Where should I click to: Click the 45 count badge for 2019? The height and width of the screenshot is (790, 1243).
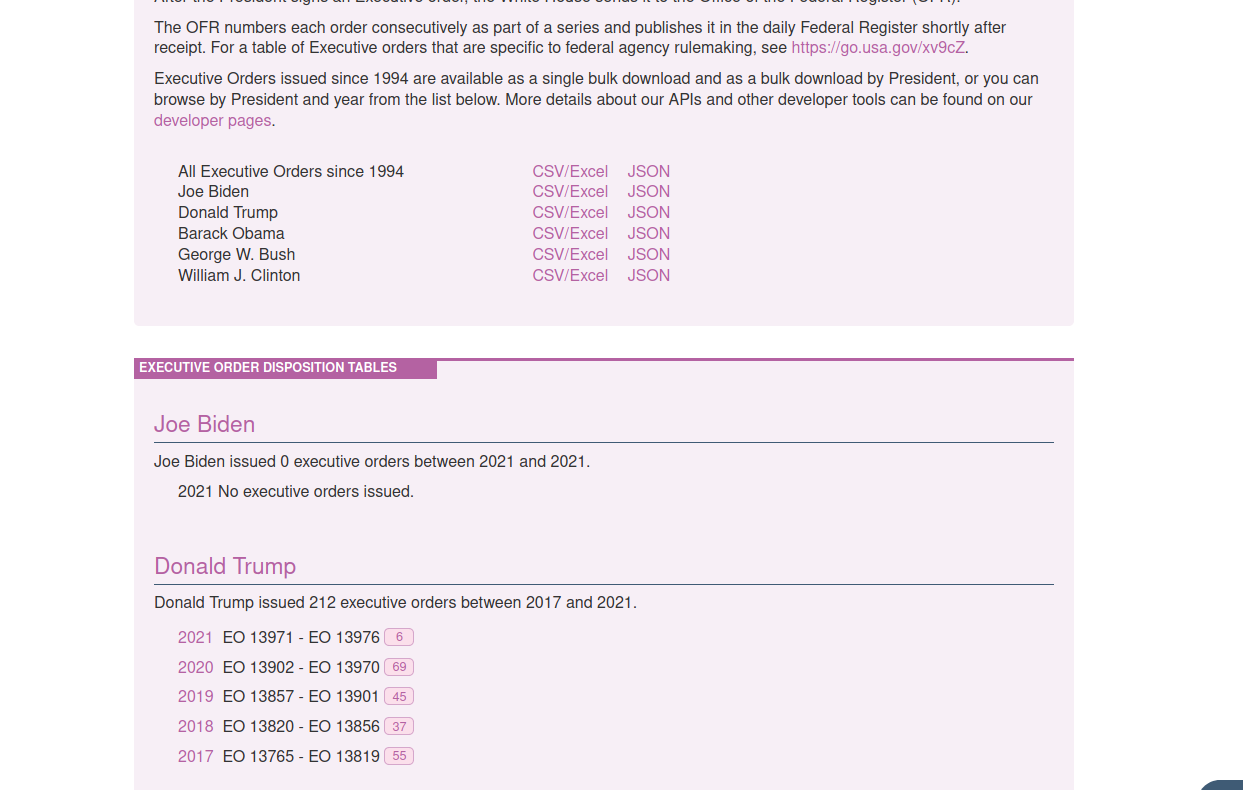pos(399,696)
